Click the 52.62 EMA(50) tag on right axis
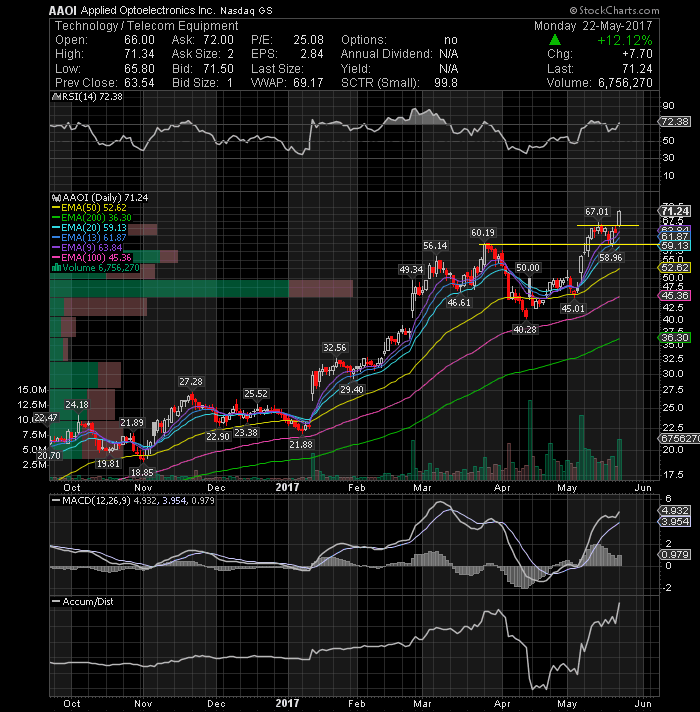Screen dimensions: 700x712 (x=675, y=268)
